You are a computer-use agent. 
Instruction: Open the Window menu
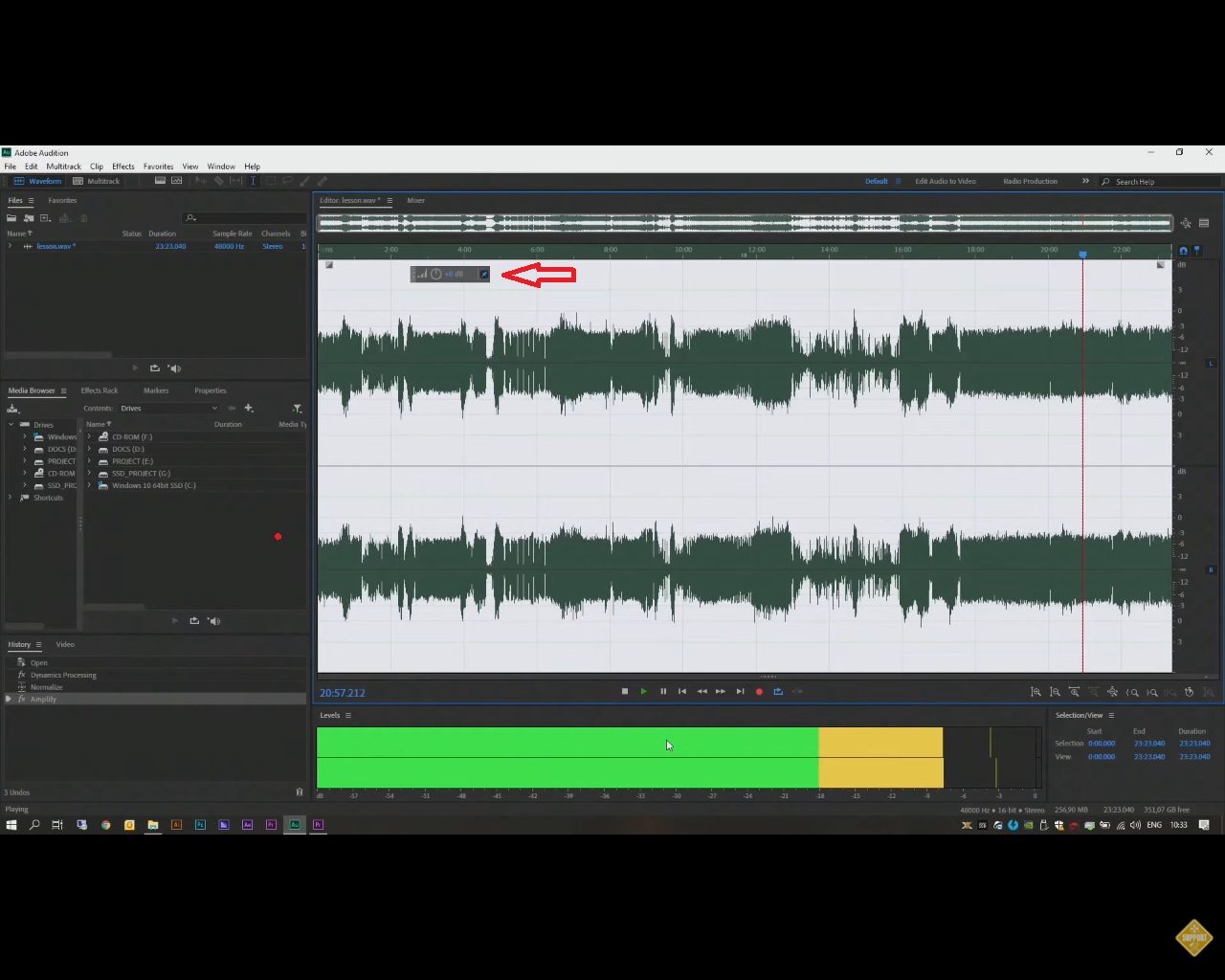(221, 167)
